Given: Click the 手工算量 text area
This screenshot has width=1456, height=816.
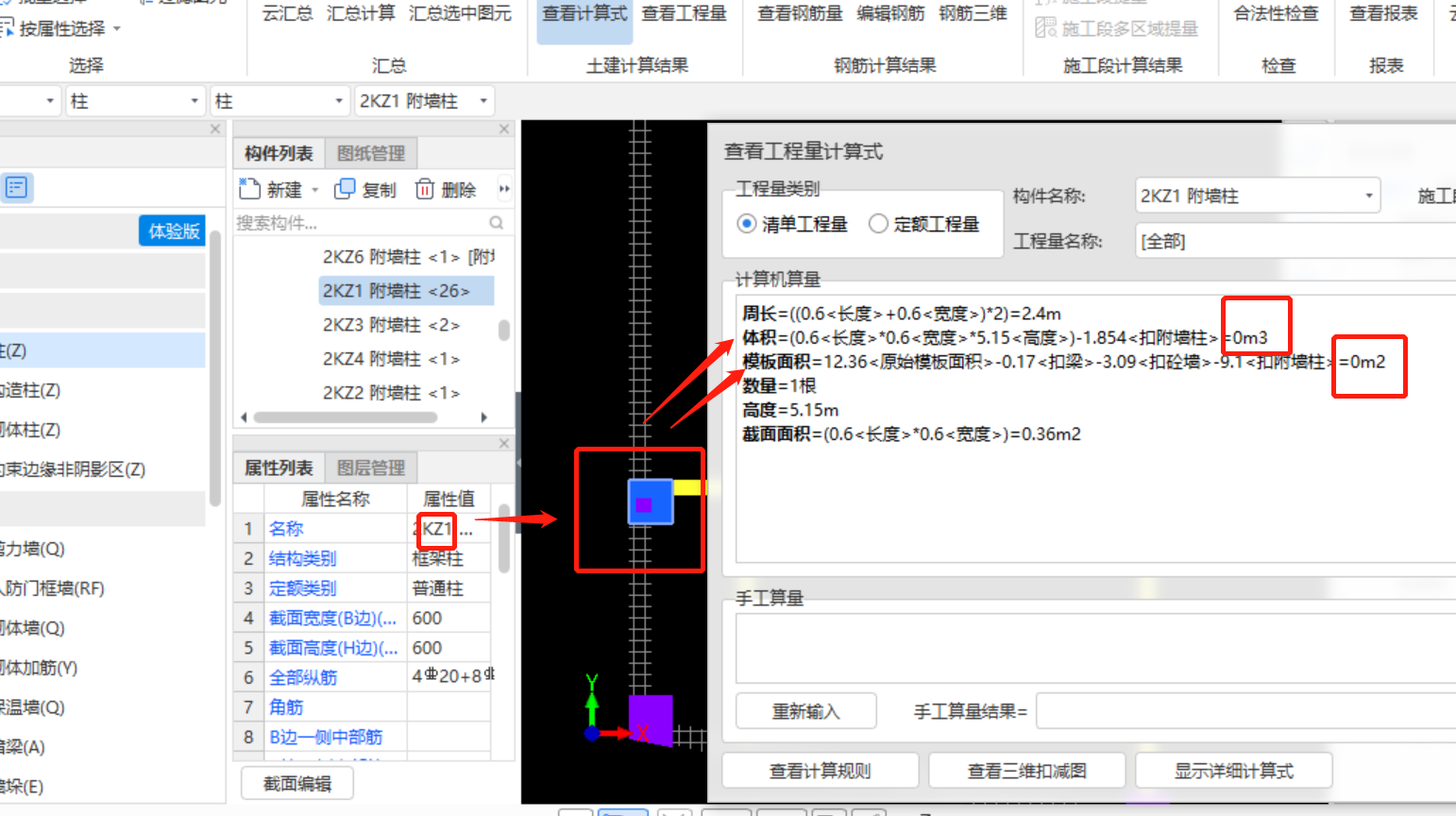Looking at the screenshot, I should 1095,647.
